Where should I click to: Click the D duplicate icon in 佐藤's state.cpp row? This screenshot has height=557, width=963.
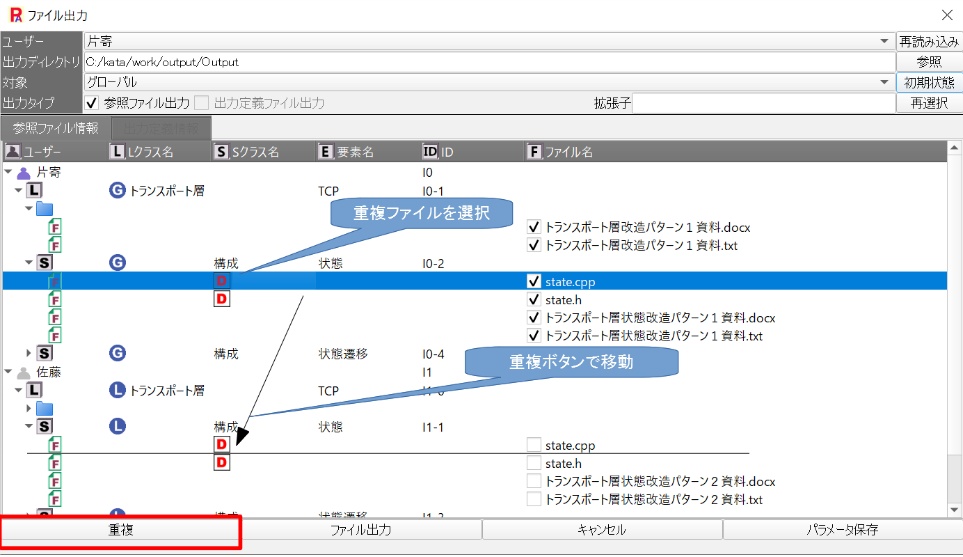tap(221, 444)
